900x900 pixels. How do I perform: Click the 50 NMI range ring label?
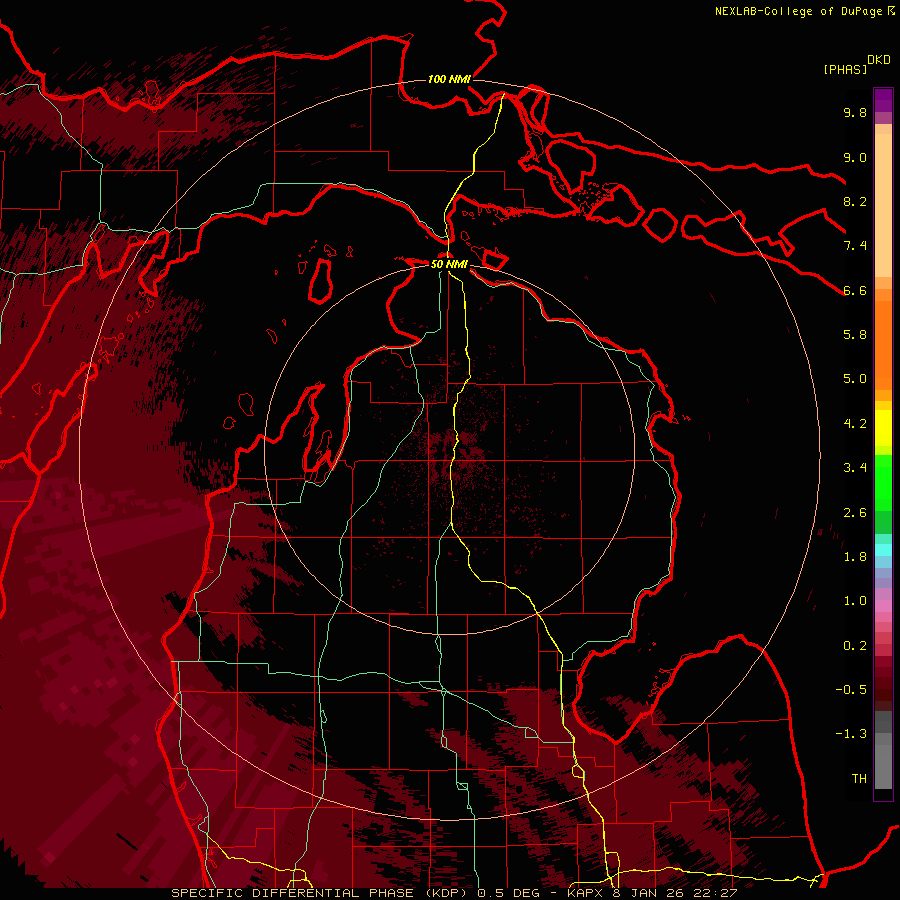coord(449,264)
